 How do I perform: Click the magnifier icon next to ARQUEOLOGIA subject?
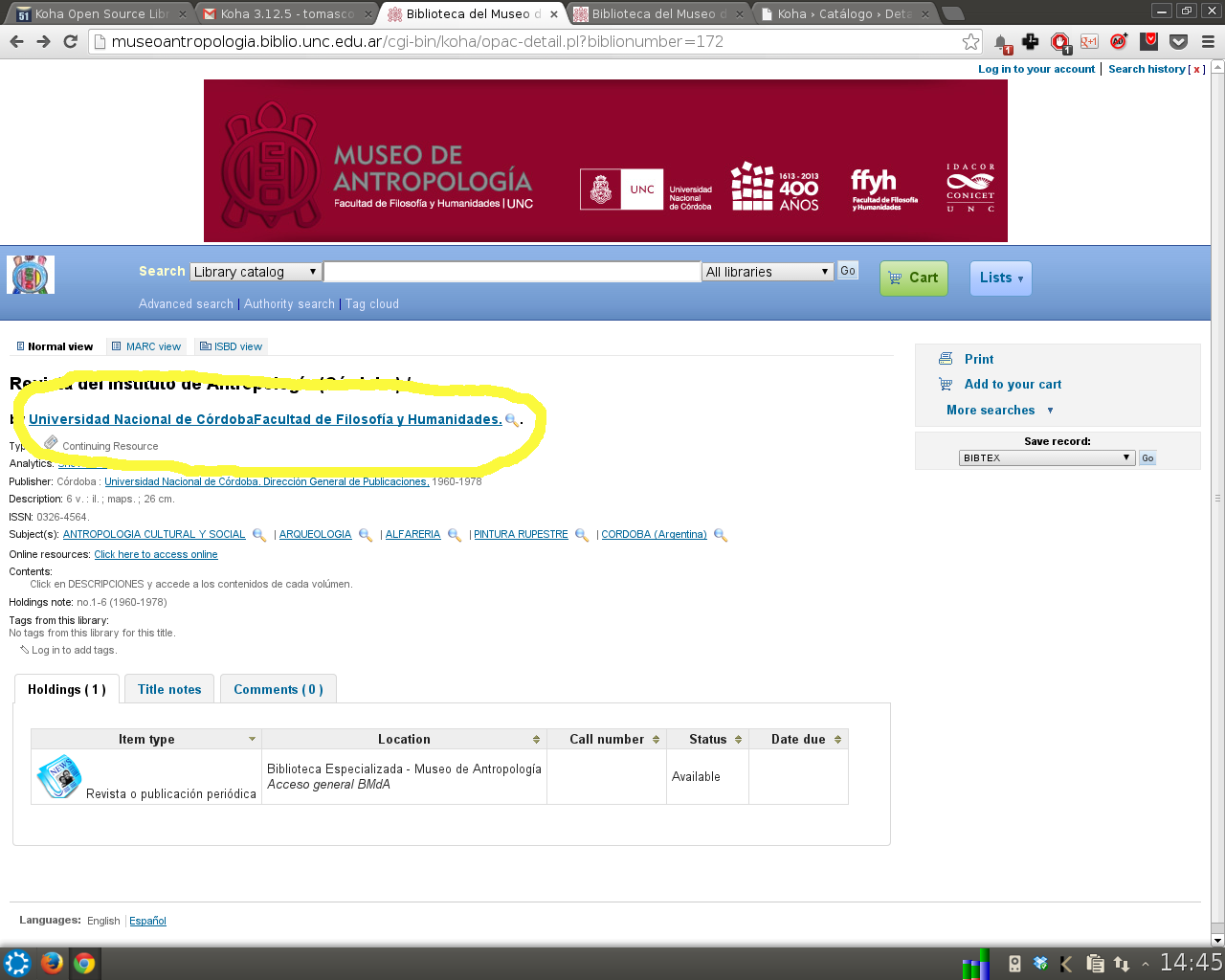(x=366, y=535)
